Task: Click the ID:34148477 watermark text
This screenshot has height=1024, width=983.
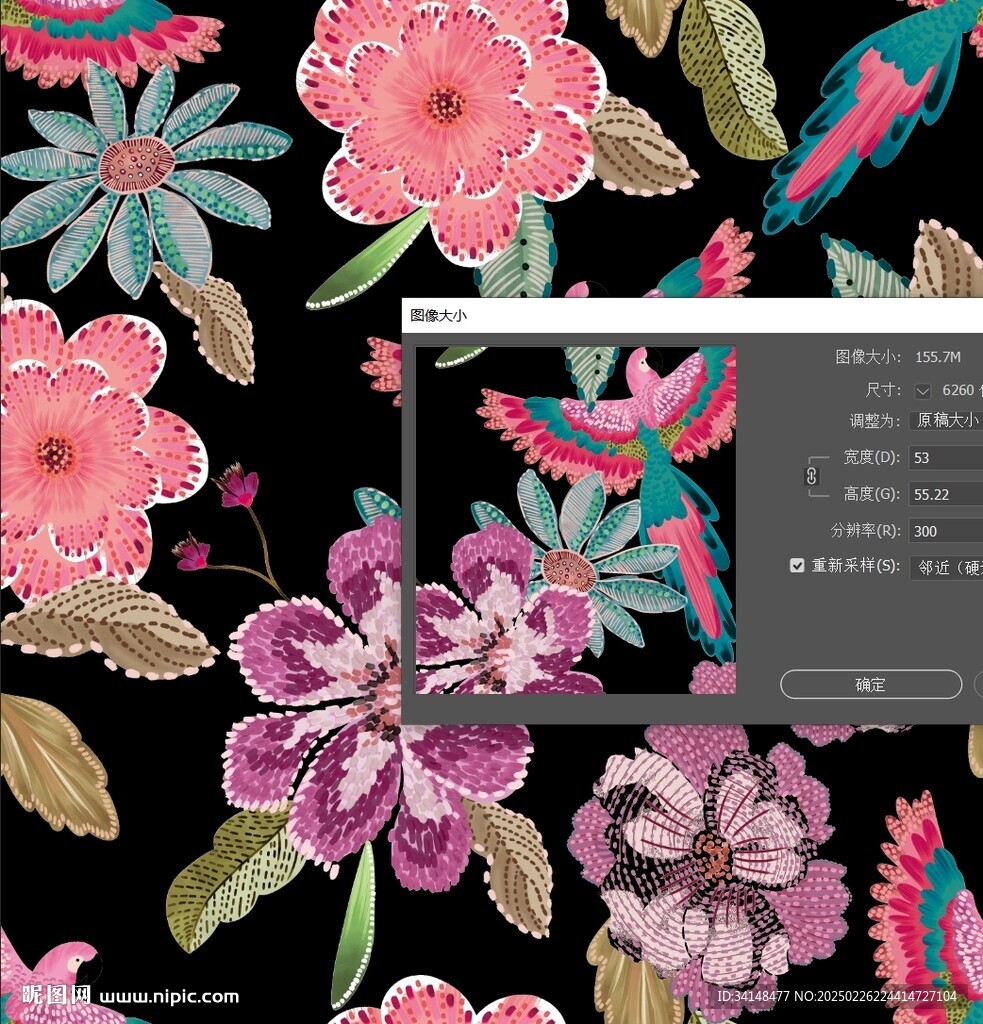Action: click(836, 996)
